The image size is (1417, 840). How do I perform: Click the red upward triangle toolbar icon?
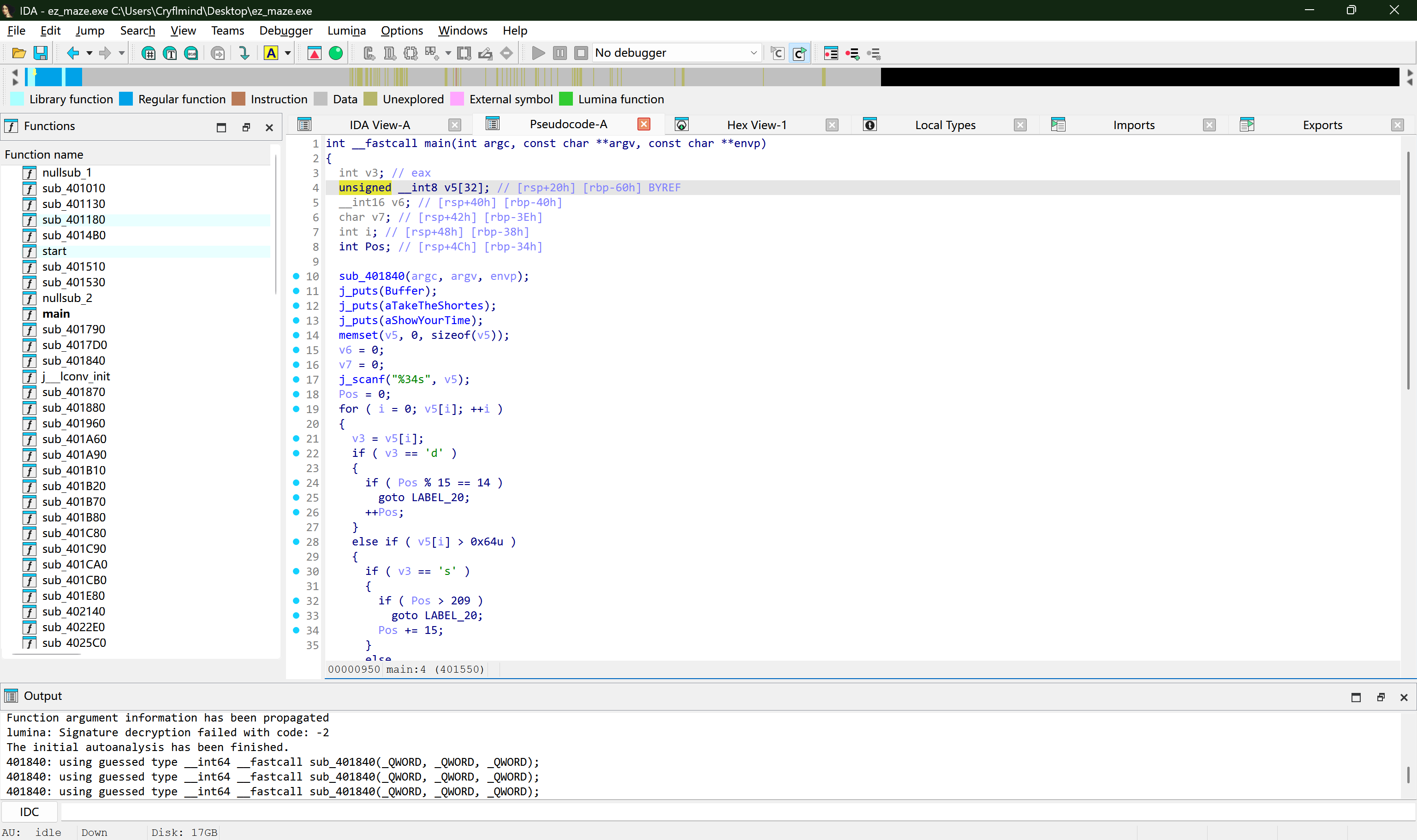(314, 53)
